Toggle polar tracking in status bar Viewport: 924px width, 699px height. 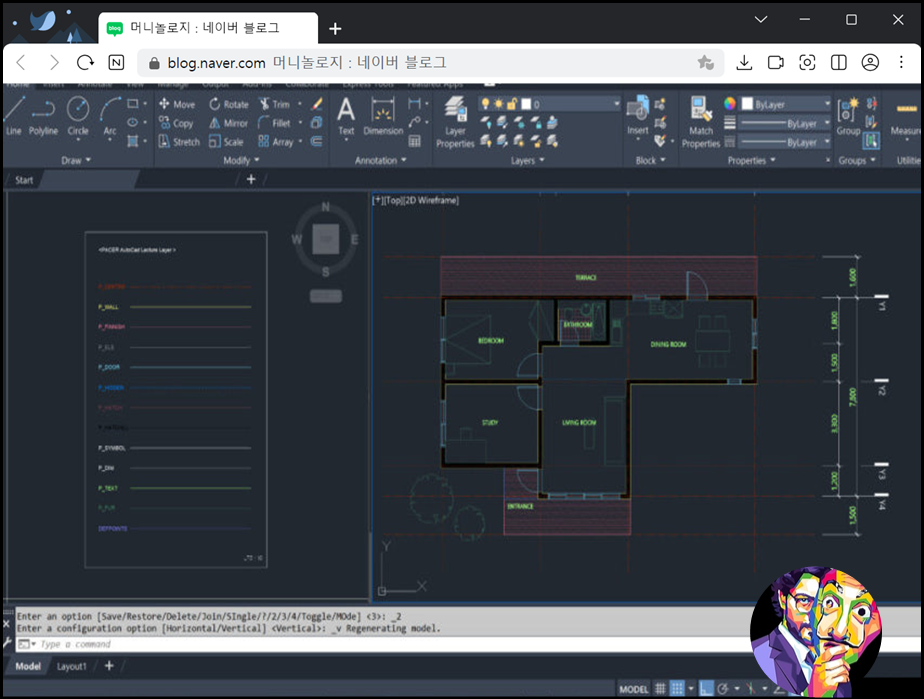tap(723, 688)
